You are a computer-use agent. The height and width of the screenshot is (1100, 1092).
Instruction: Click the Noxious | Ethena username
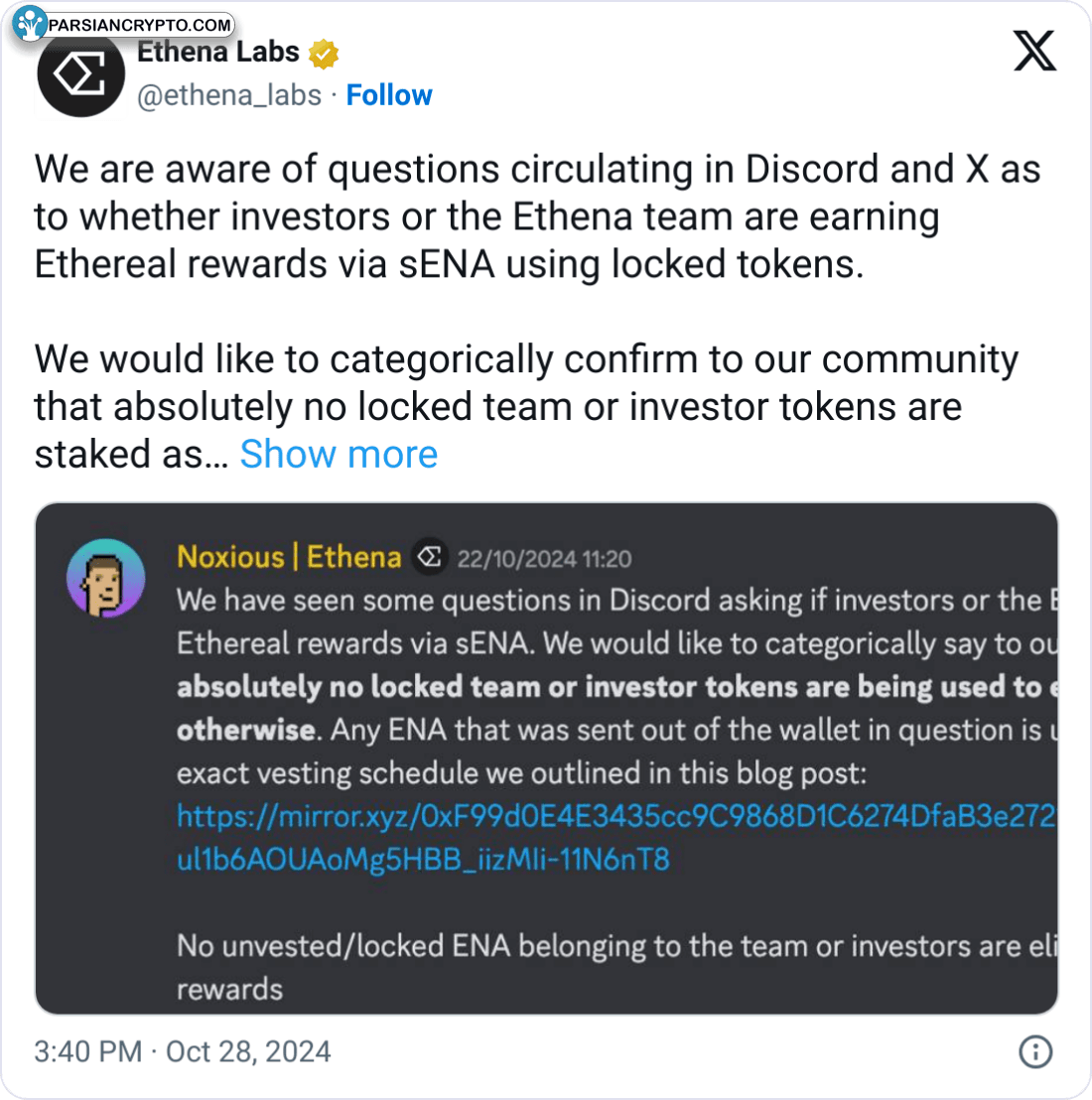pos(289,557)
